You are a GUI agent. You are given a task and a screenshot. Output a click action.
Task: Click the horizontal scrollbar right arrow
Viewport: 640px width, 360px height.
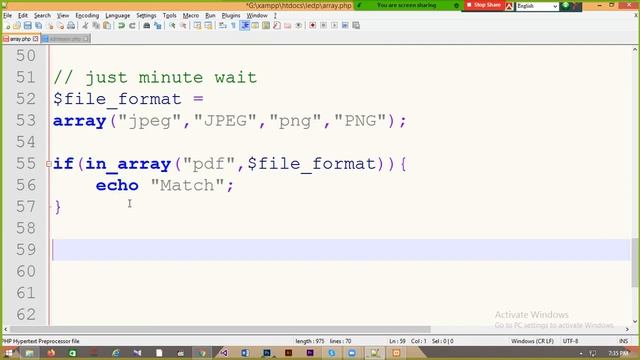pyautogui.click(x=627, y=329)
